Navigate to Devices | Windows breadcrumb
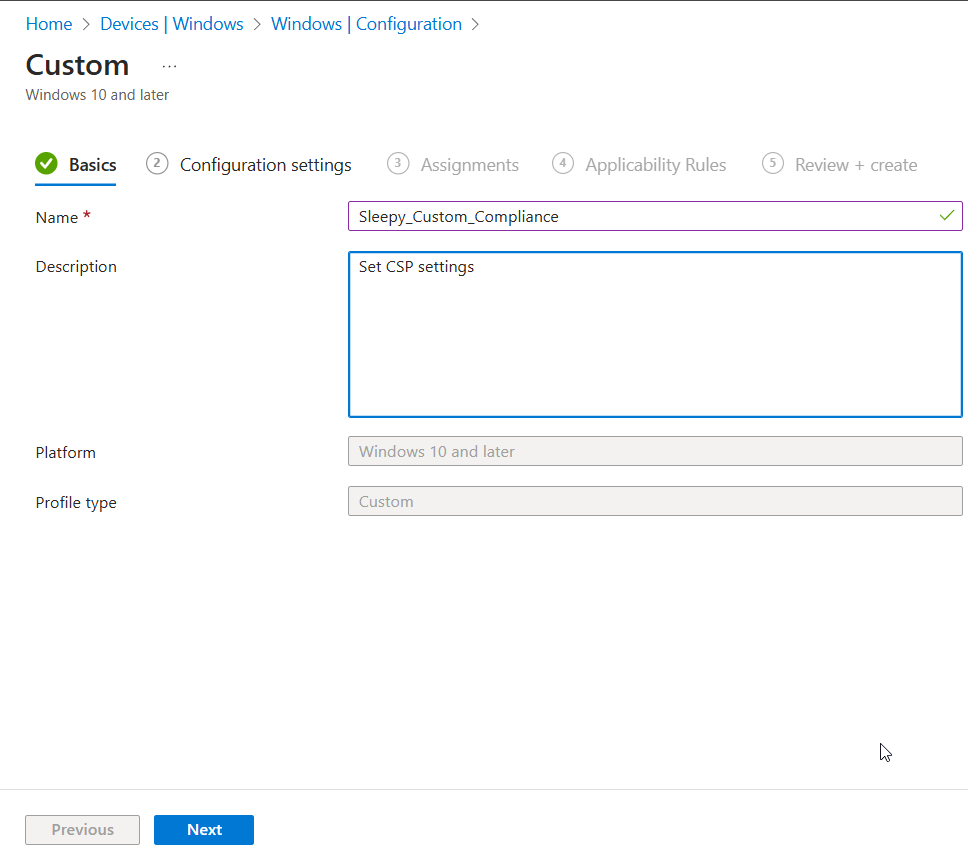 tap(171, 23)
